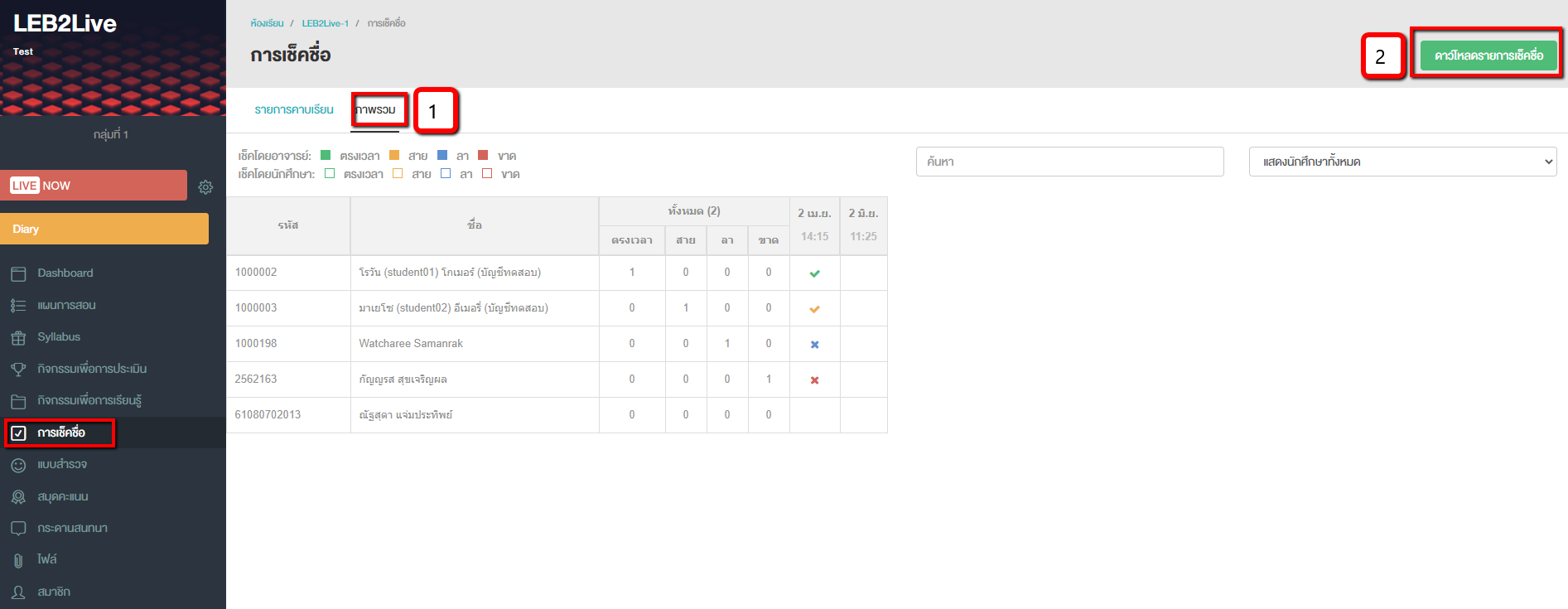Screen dimensions: 1568x609
Task: Click the smiley icon for แบบสำรวจ
Action: 18,465
